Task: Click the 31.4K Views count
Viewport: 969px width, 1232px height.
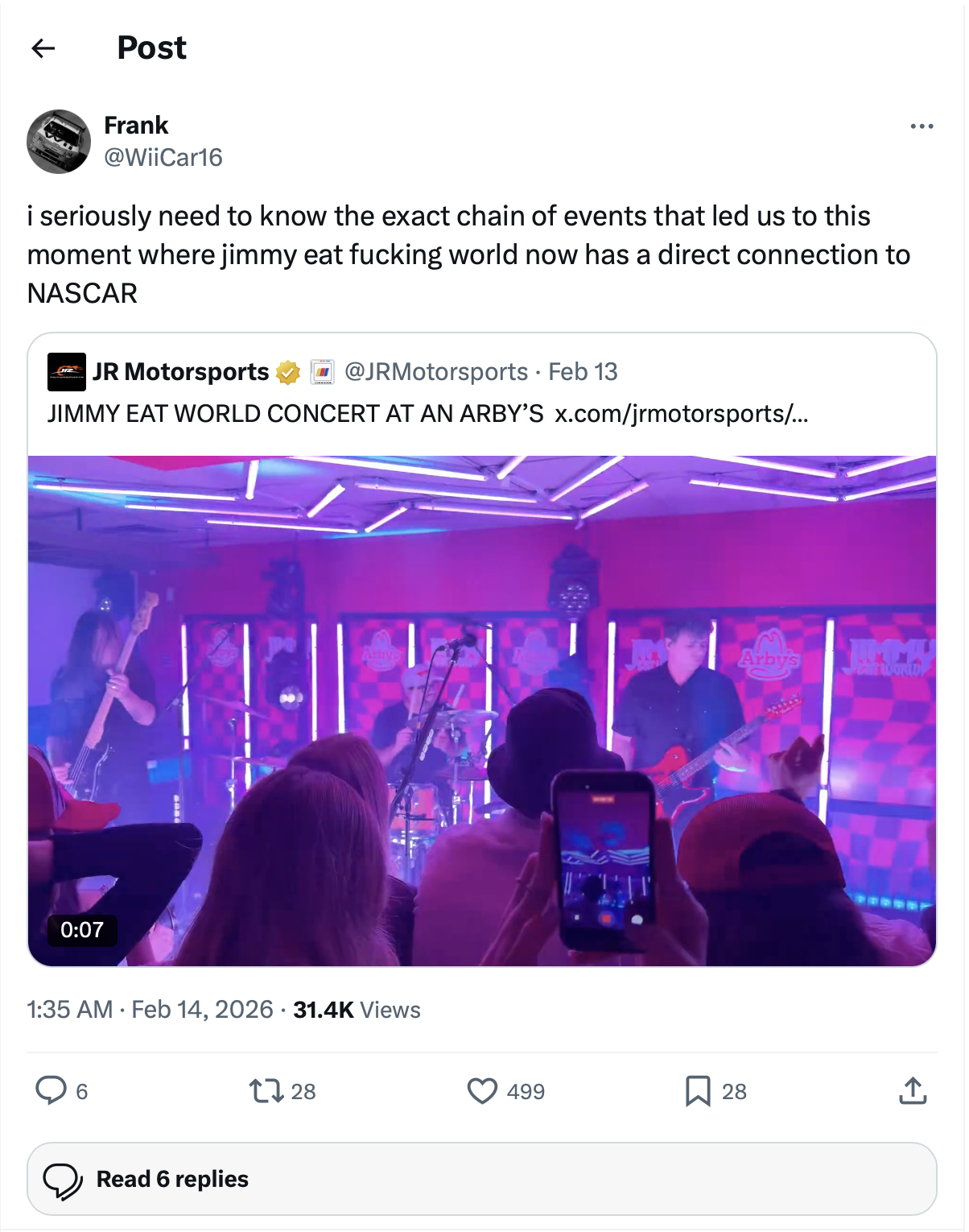Action: pos(357,1010)
